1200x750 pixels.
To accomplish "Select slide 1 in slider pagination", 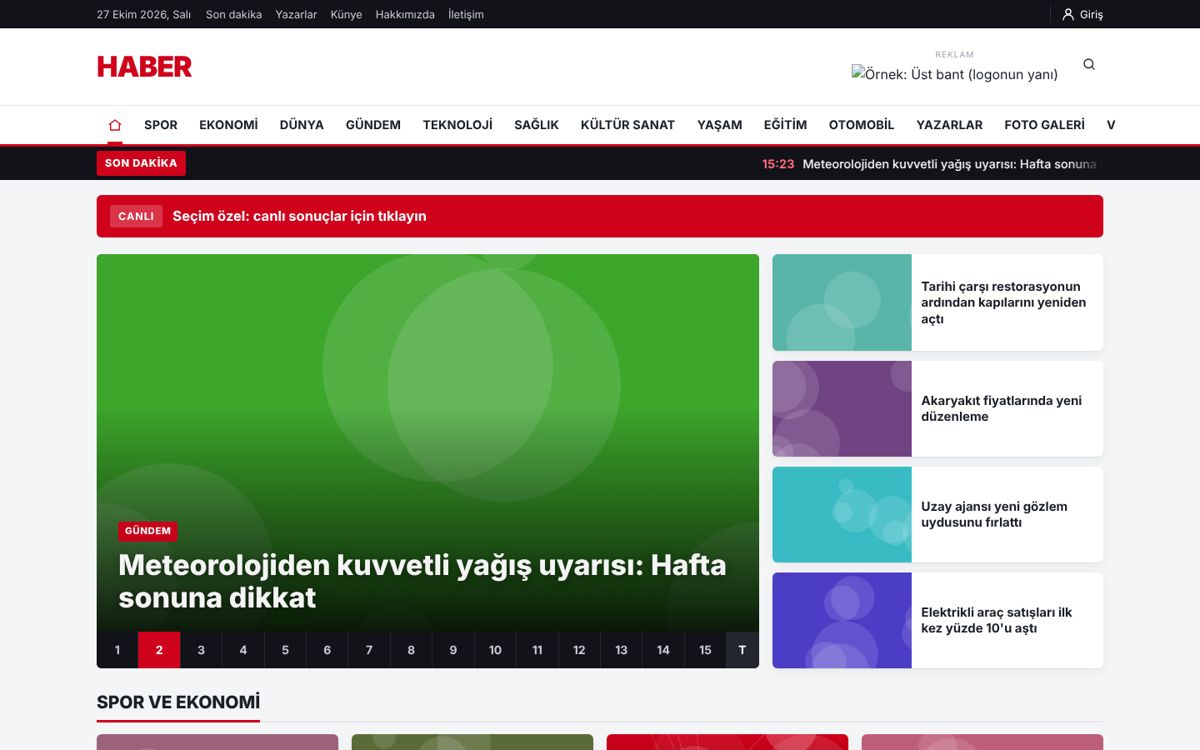I will [117, 650].
